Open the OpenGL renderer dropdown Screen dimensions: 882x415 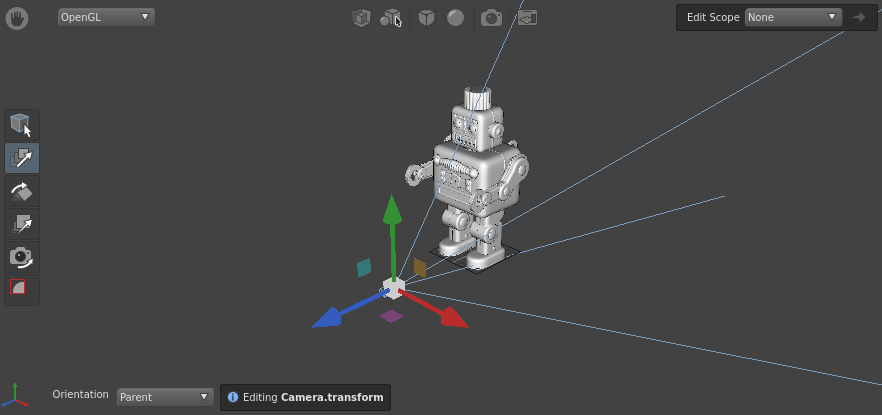(106, 17)
